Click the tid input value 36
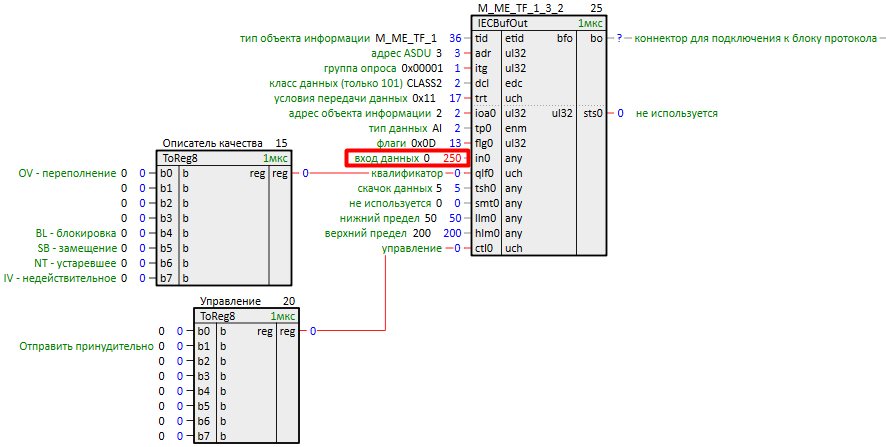 [455, 38]
